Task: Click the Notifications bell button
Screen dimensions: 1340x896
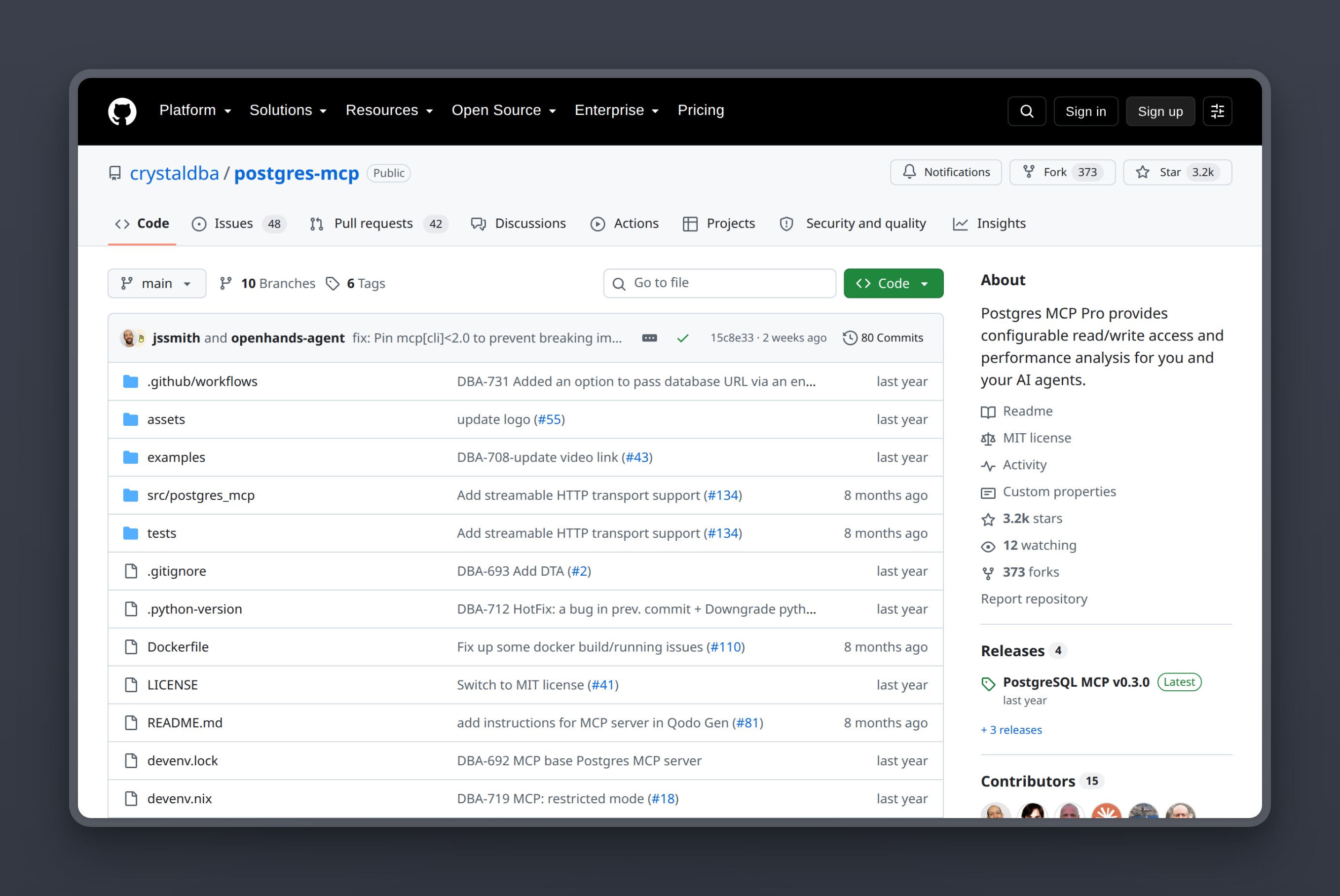Action: point(946,172)
